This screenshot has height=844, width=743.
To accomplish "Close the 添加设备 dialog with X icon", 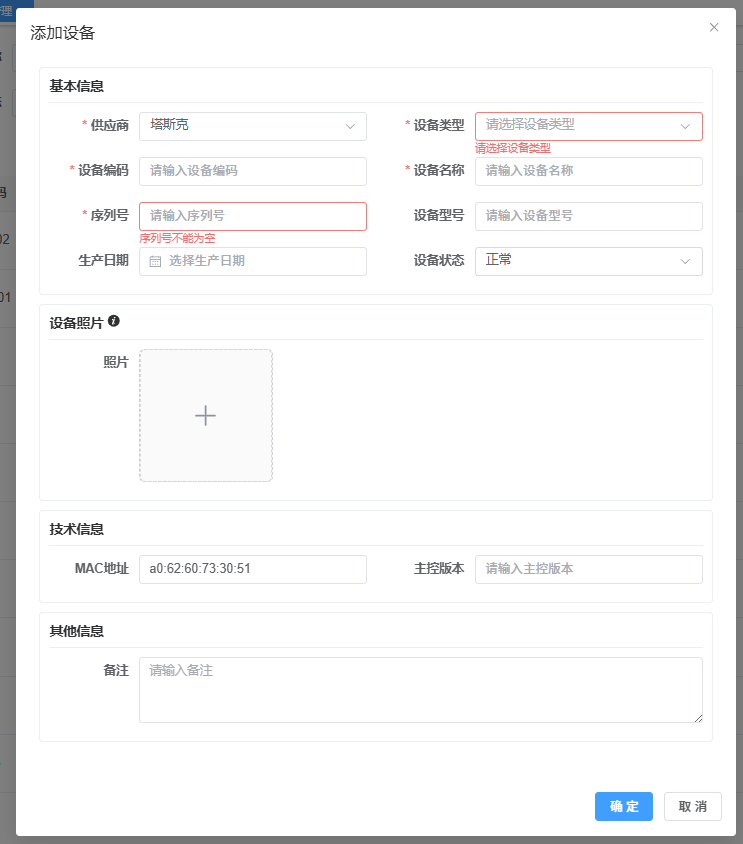I will (714, 28).
